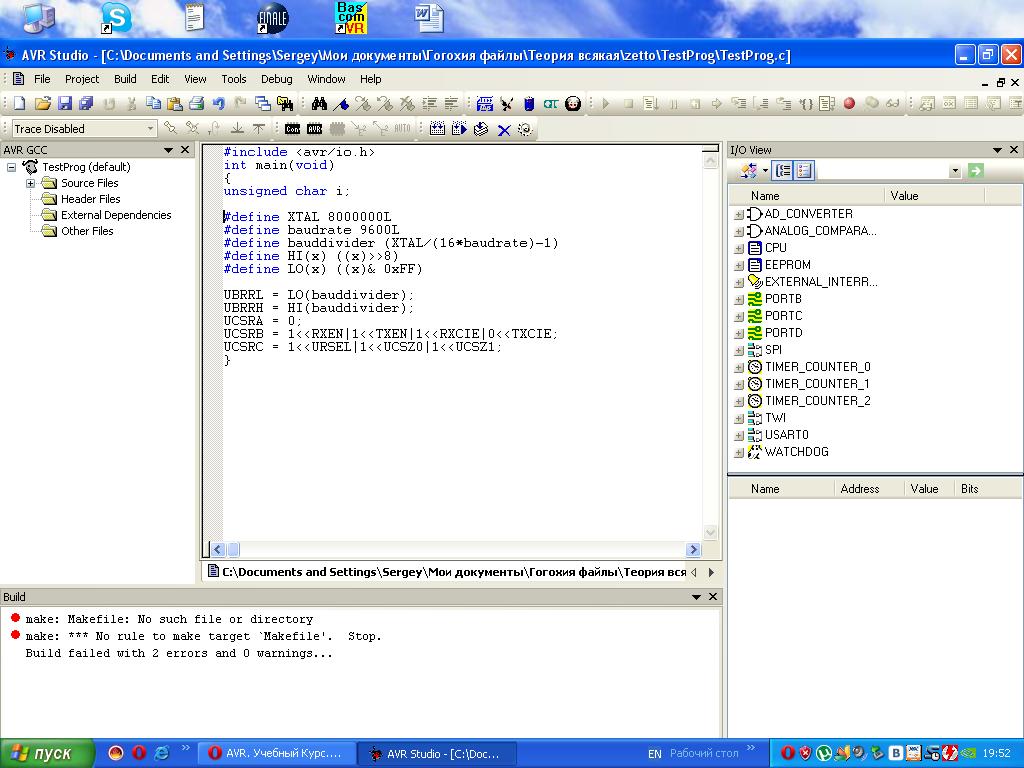This screenshot has height=768, width=1024.
Task: Click the Save floppy disk icon
Action: [x=65, y=103]
